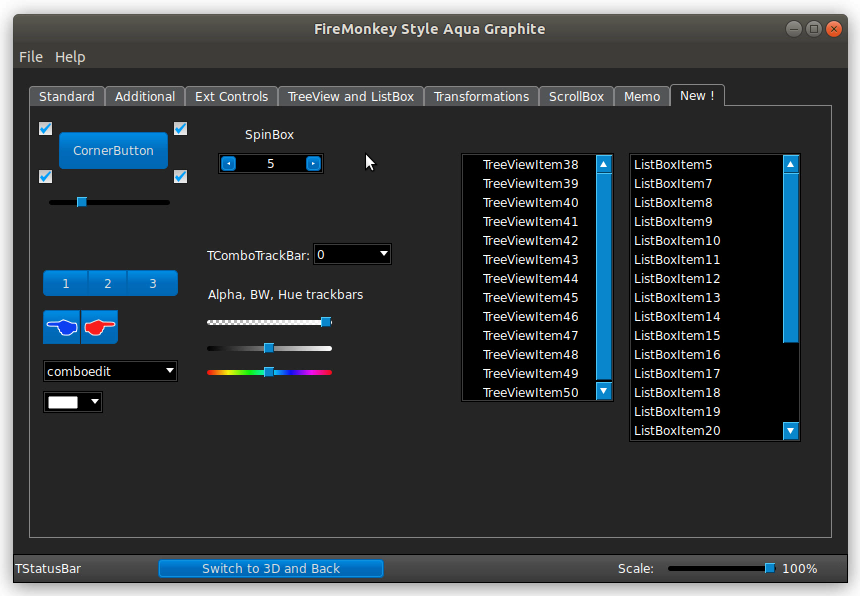Close the FireMonkey Style window
860x596 pixels.
coord(834,29)
